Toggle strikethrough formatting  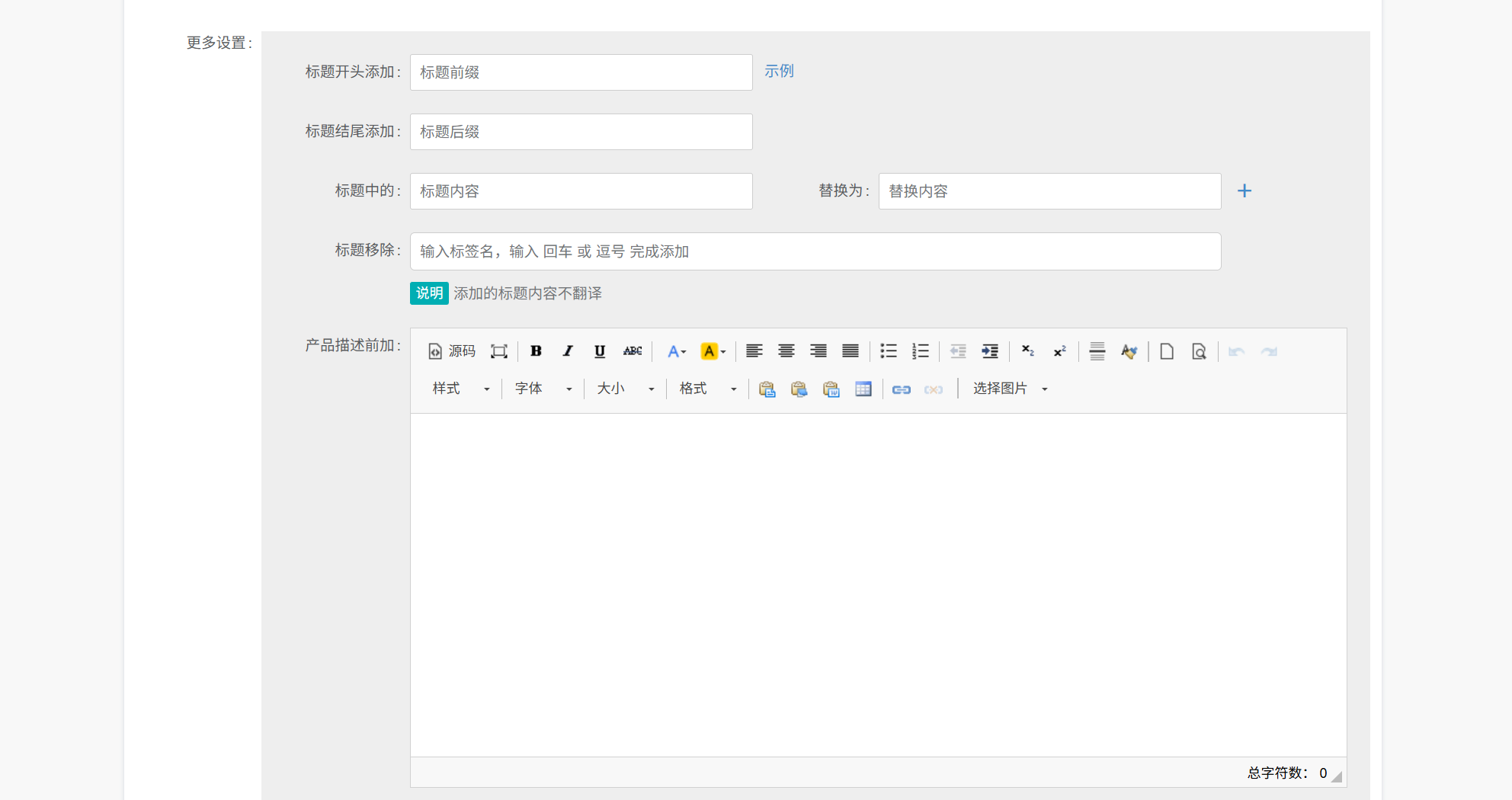633,351
